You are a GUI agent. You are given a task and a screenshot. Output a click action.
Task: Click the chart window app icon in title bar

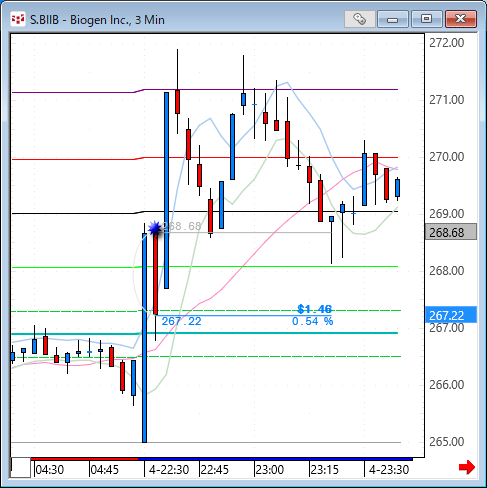click(x=17, y=19)
